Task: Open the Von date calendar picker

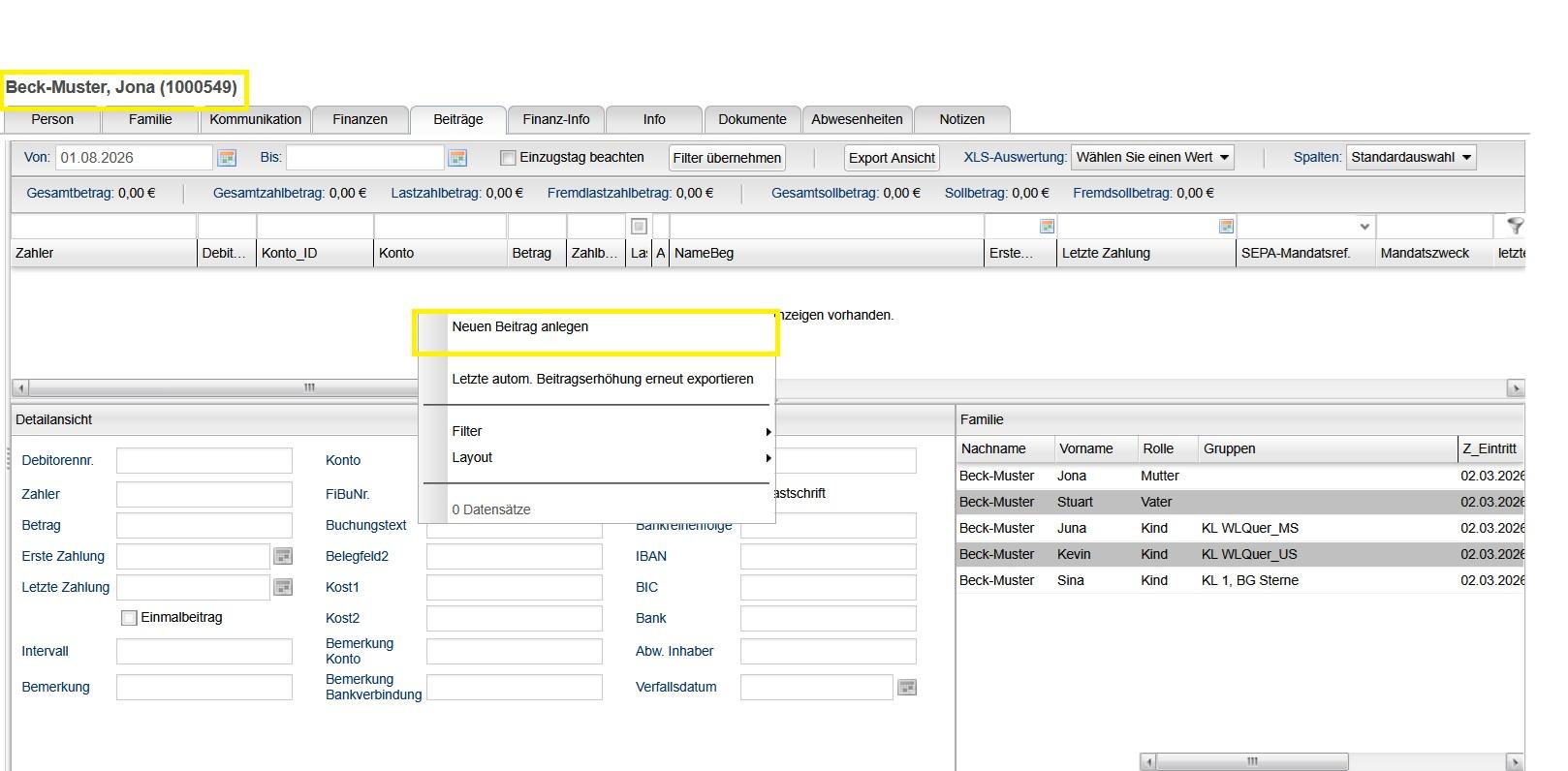Action: pos(227,158)
